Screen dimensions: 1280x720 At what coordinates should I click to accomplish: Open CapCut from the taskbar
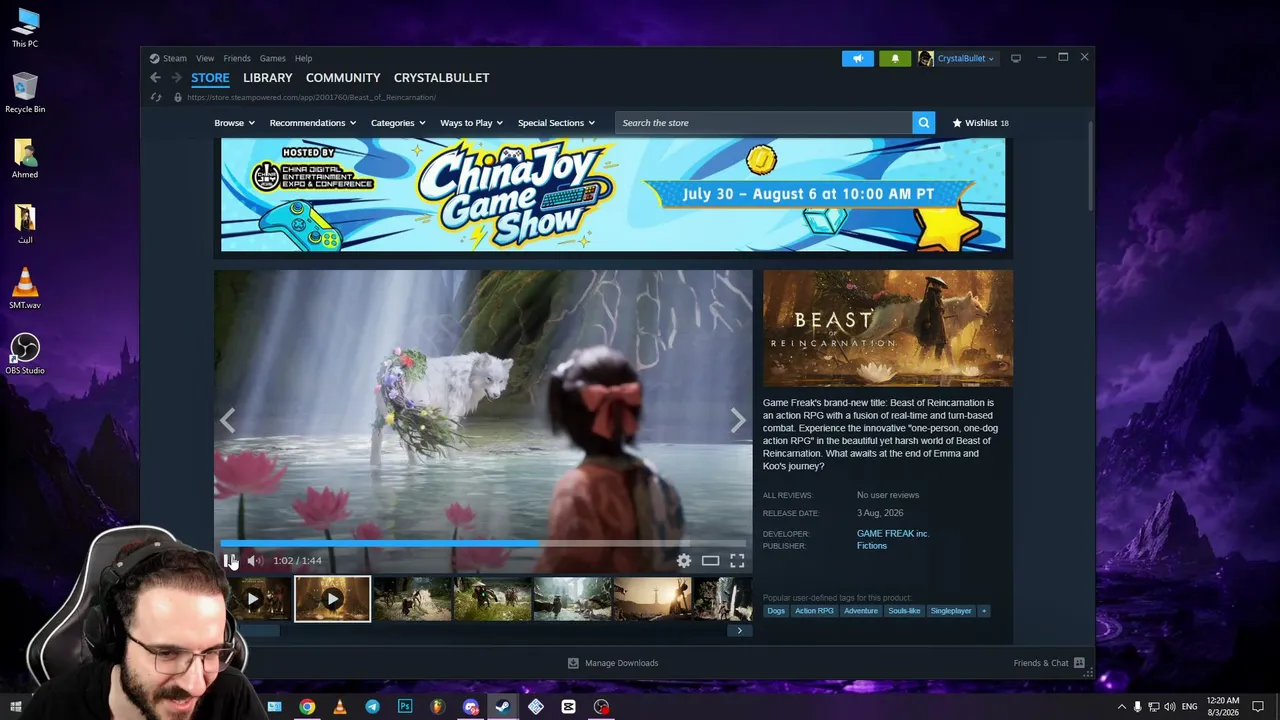569,707
